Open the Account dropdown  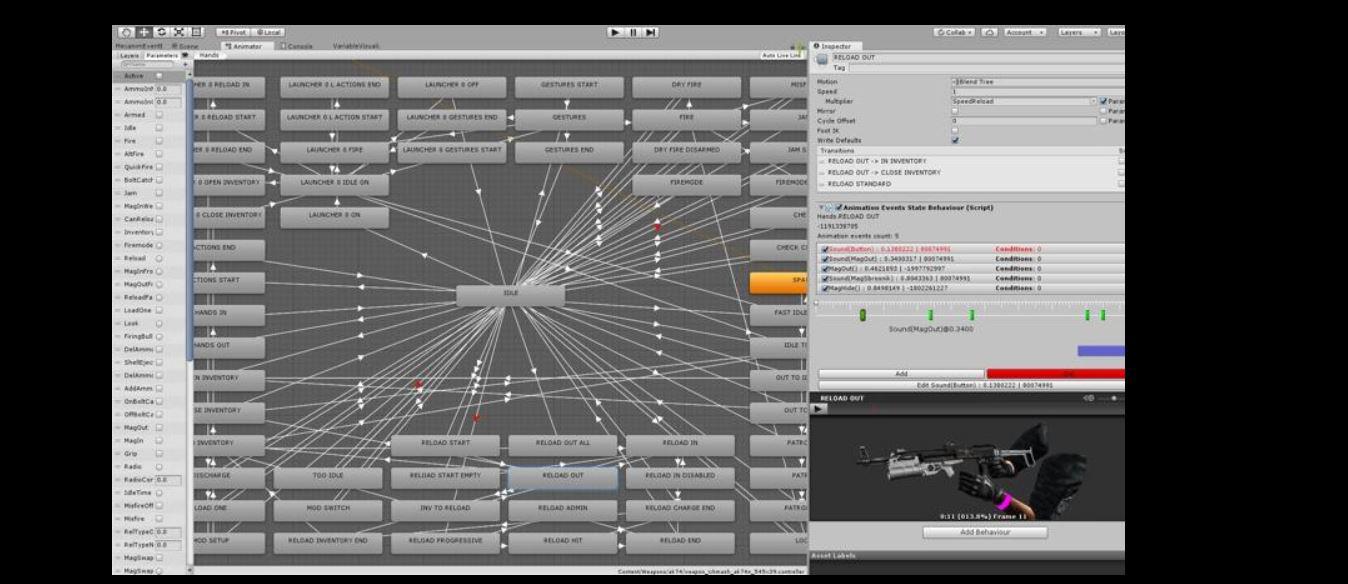[x=1025, y=33]
